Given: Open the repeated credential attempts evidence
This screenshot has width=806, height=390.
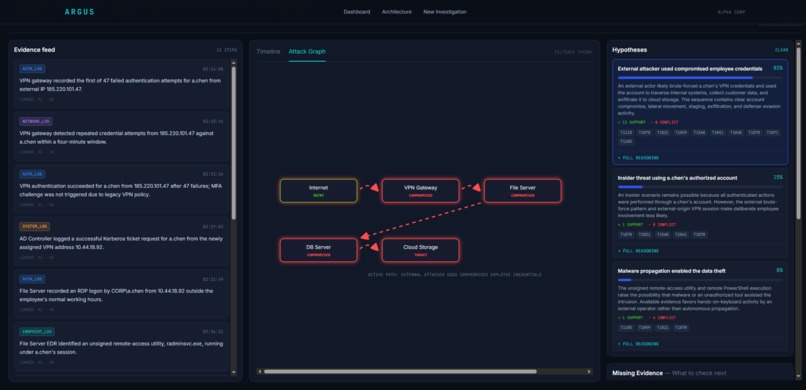Looking at the screenshot, I should click(121, 137).
